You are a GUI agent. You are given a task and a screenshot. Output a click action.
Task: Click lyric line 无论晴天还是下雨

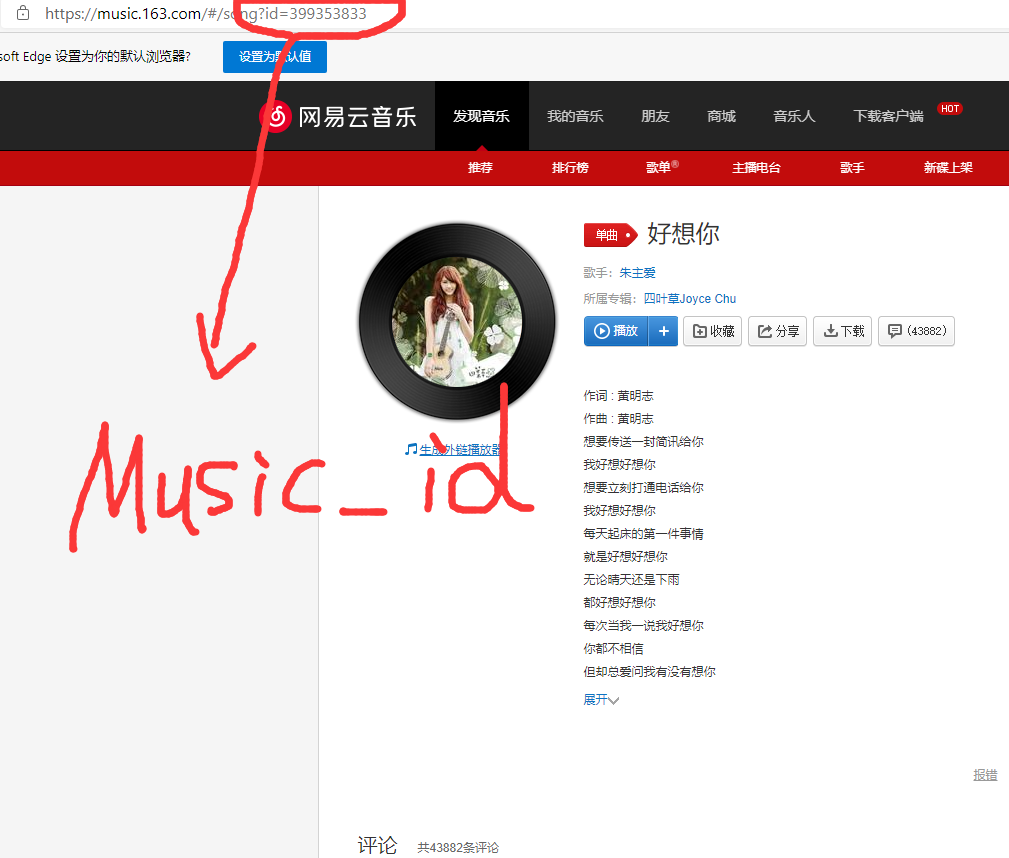631,579
